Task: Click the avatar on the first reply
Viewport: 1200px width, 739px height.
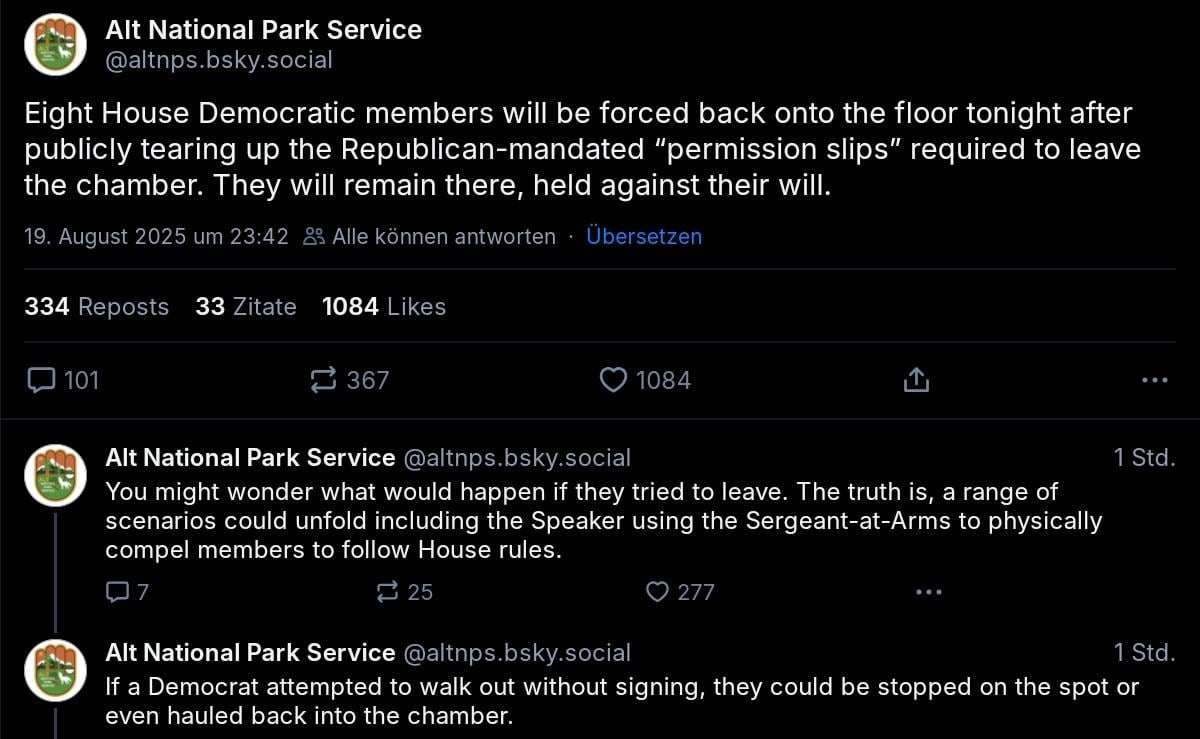Action: click(55, 474)
